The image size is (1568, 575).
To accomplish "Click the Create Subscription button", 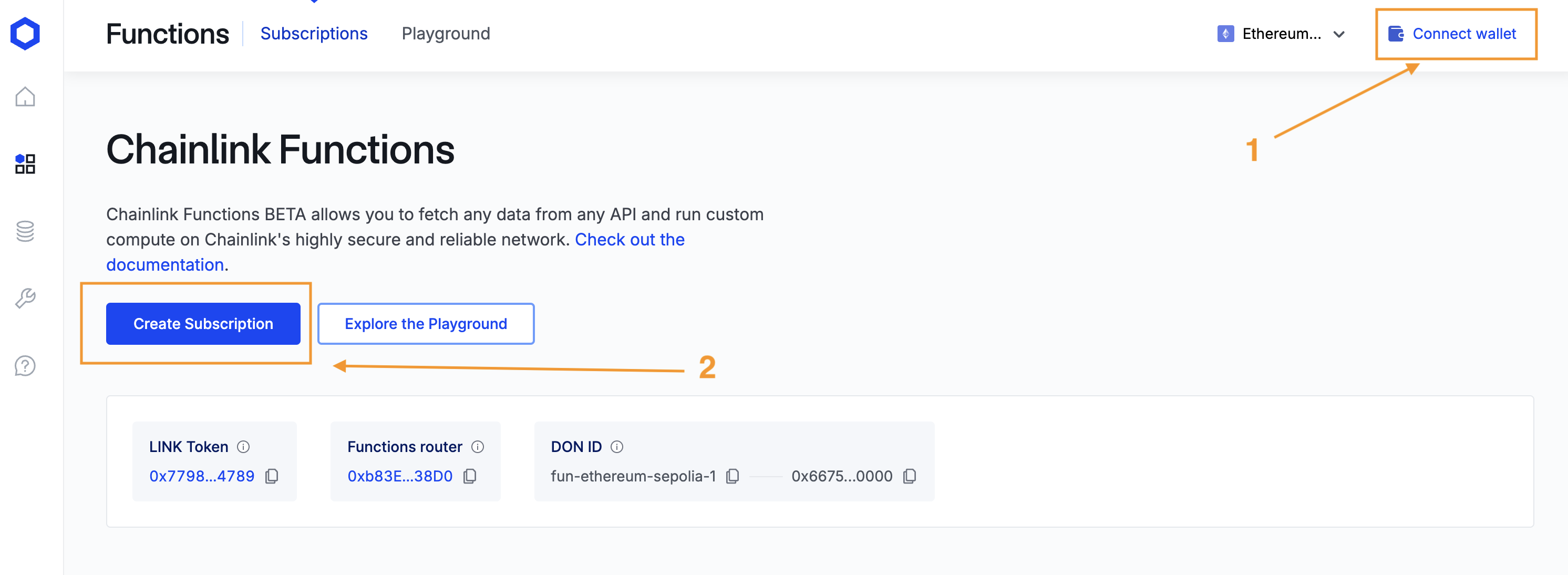I will click(x=203, y=324).
